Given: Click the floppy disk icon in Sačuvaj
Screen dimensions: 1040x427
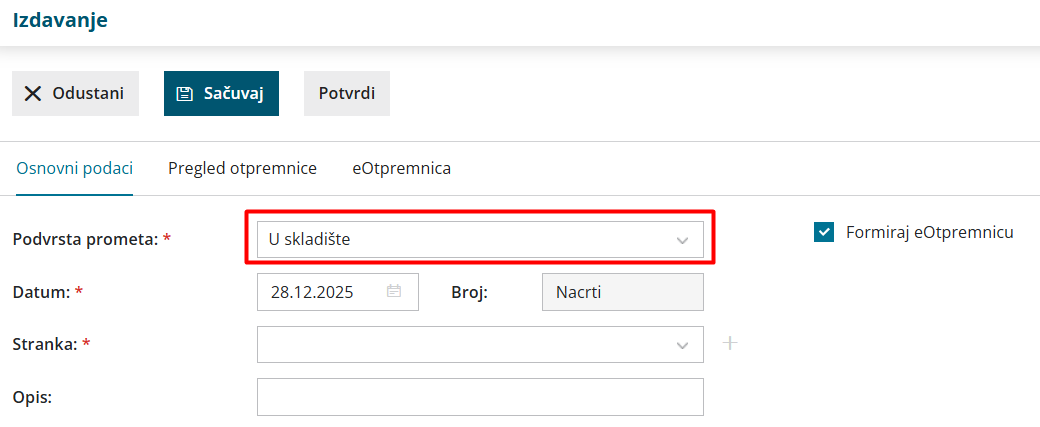Looking at the screenshot, I should [x=184, y=93].
